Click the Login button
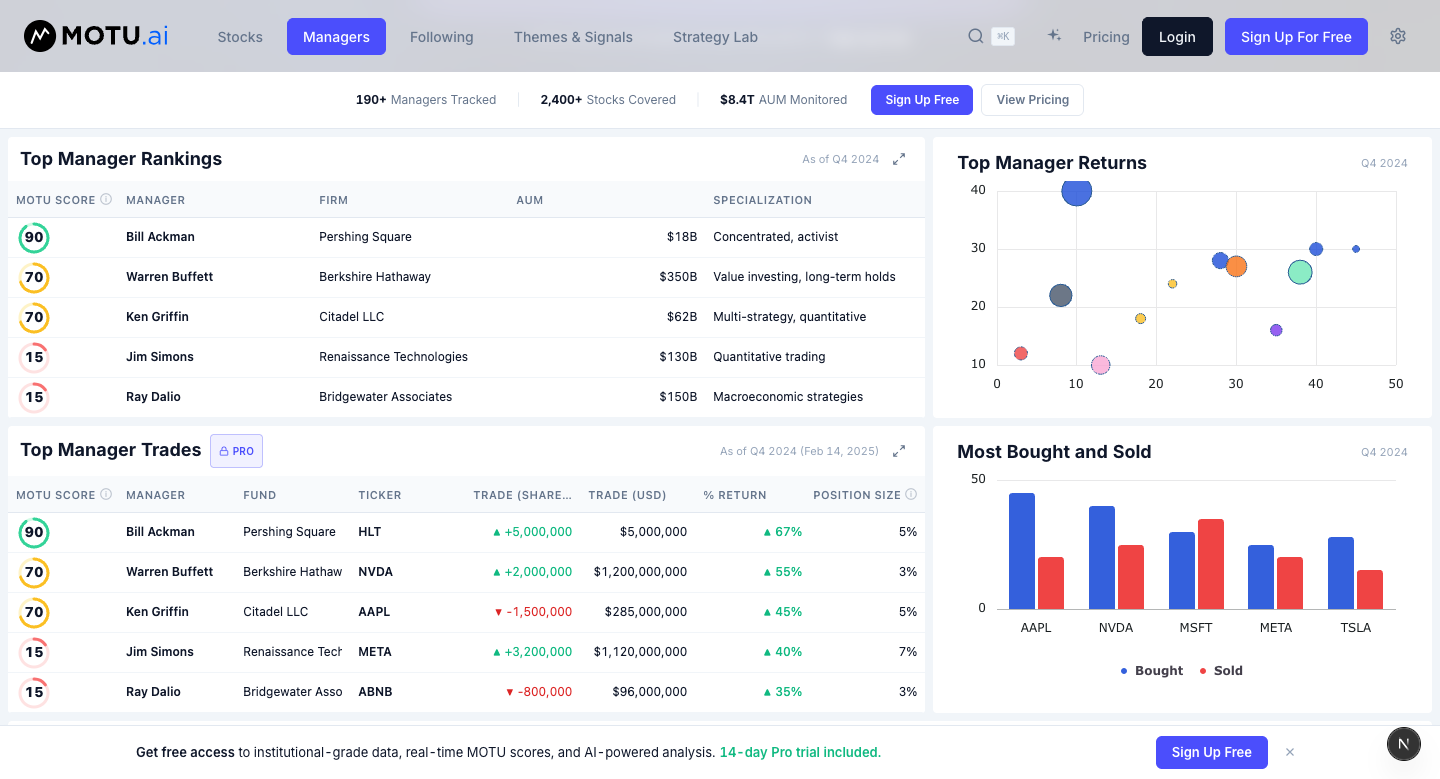This screenshot has height=779, width=1440. point(1177,37)
